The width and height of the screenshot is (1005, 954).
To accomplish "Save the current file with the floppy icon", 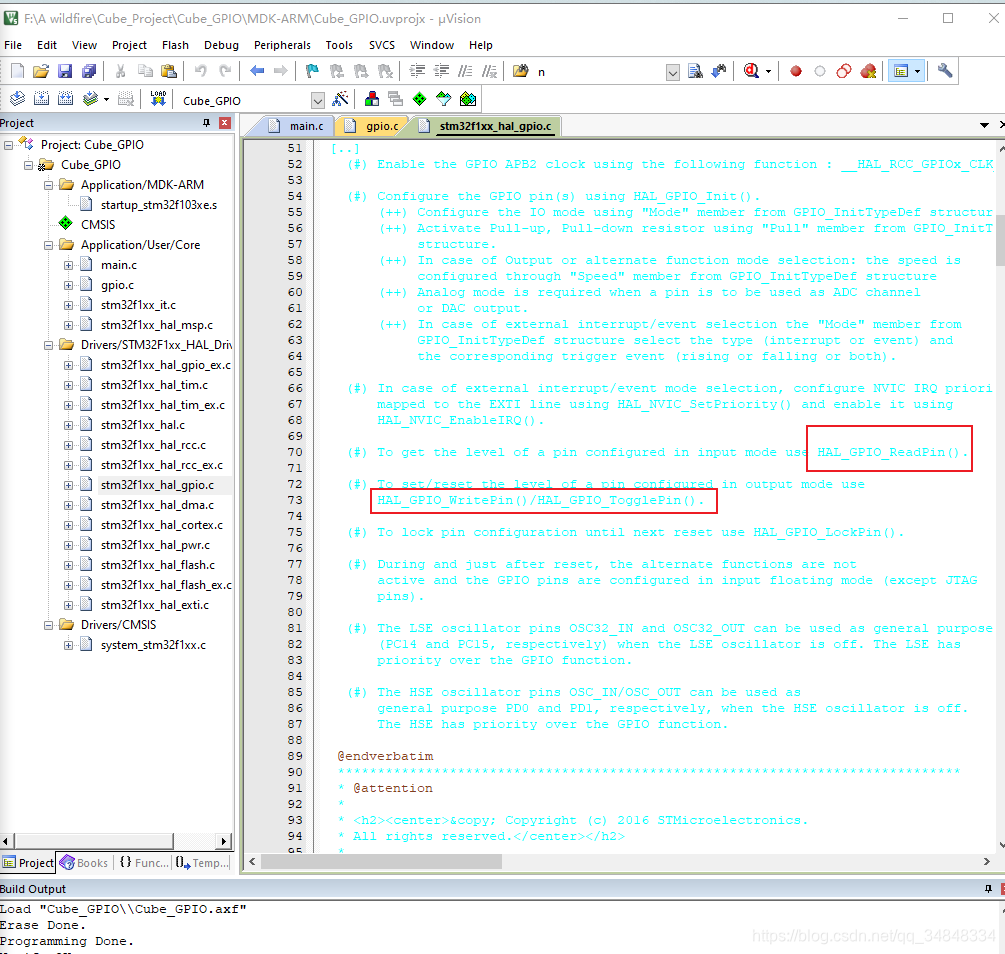I will pyautogui.click(x=65, y=71).
